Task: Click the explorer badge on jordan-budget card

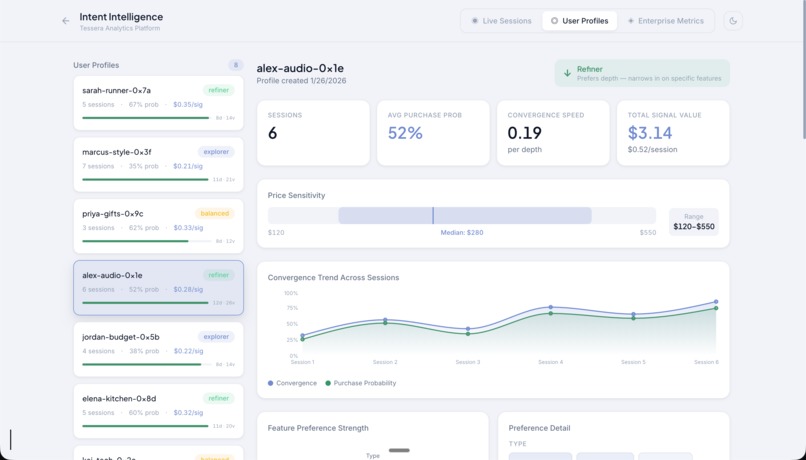Action: click(216, 337)
